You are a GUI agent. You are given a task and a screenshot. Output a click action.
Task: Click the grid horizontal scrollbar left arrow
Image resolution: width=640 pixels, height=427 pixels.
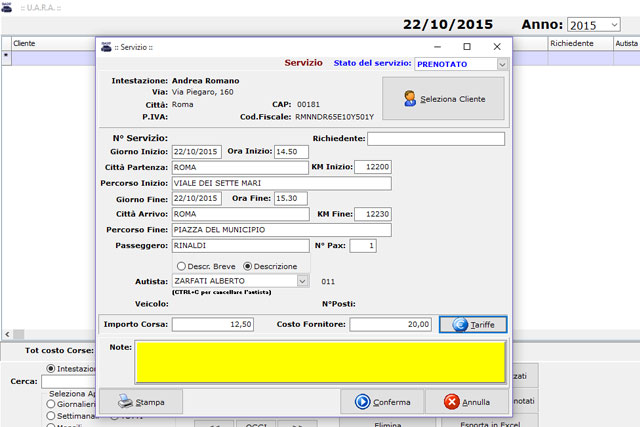pos(7,334)
